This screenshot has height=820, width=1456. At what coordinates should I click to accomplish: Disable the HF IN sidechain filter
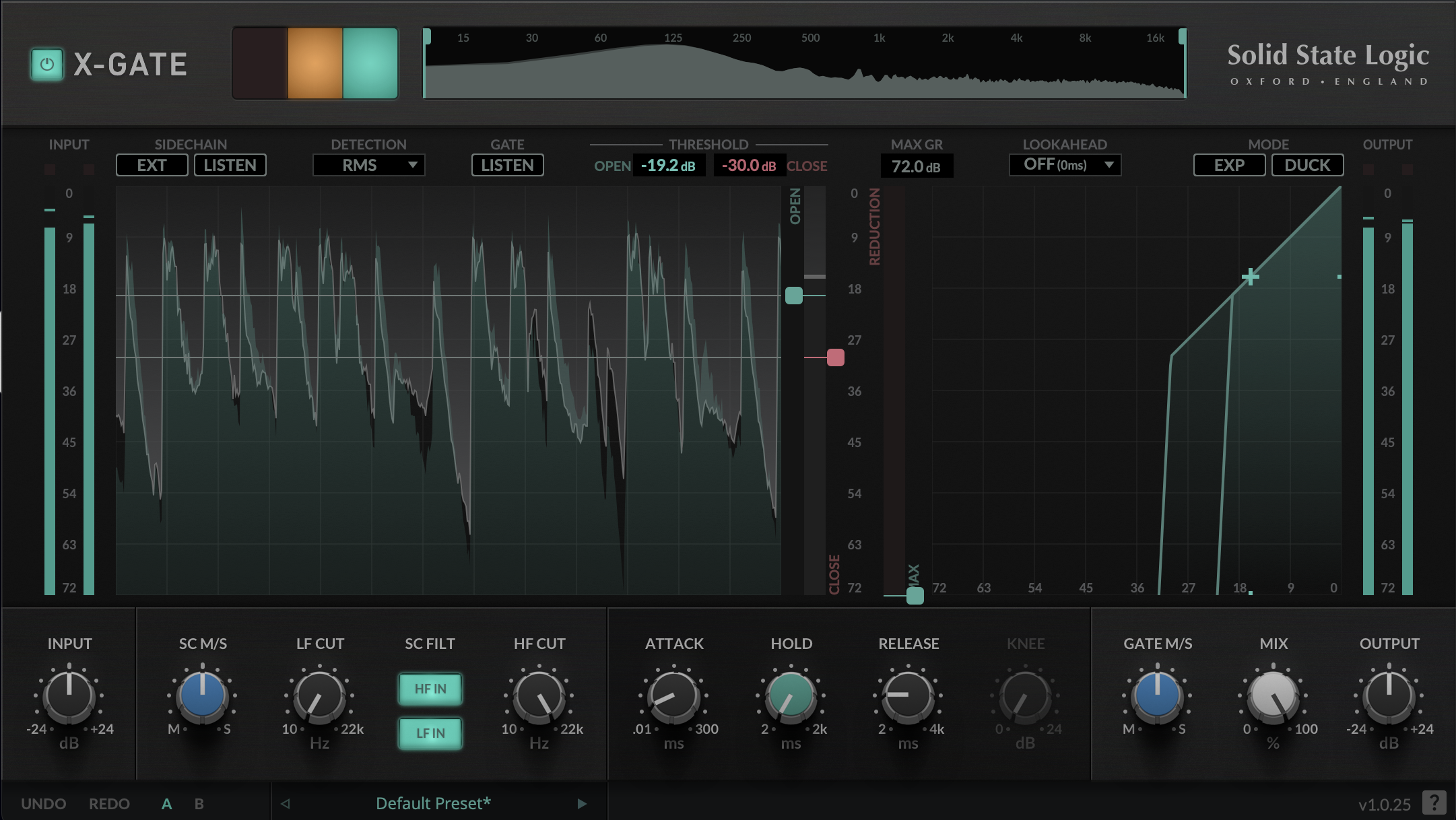coord(430,689)
